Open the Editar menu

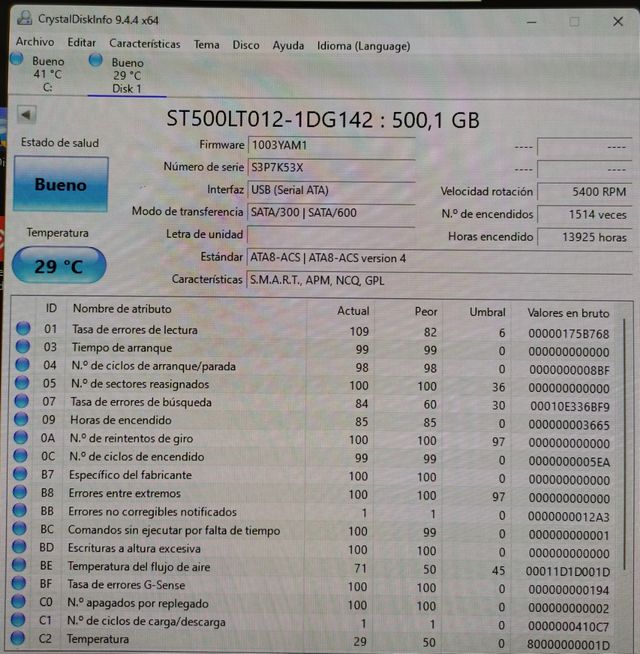click(81, 43)
